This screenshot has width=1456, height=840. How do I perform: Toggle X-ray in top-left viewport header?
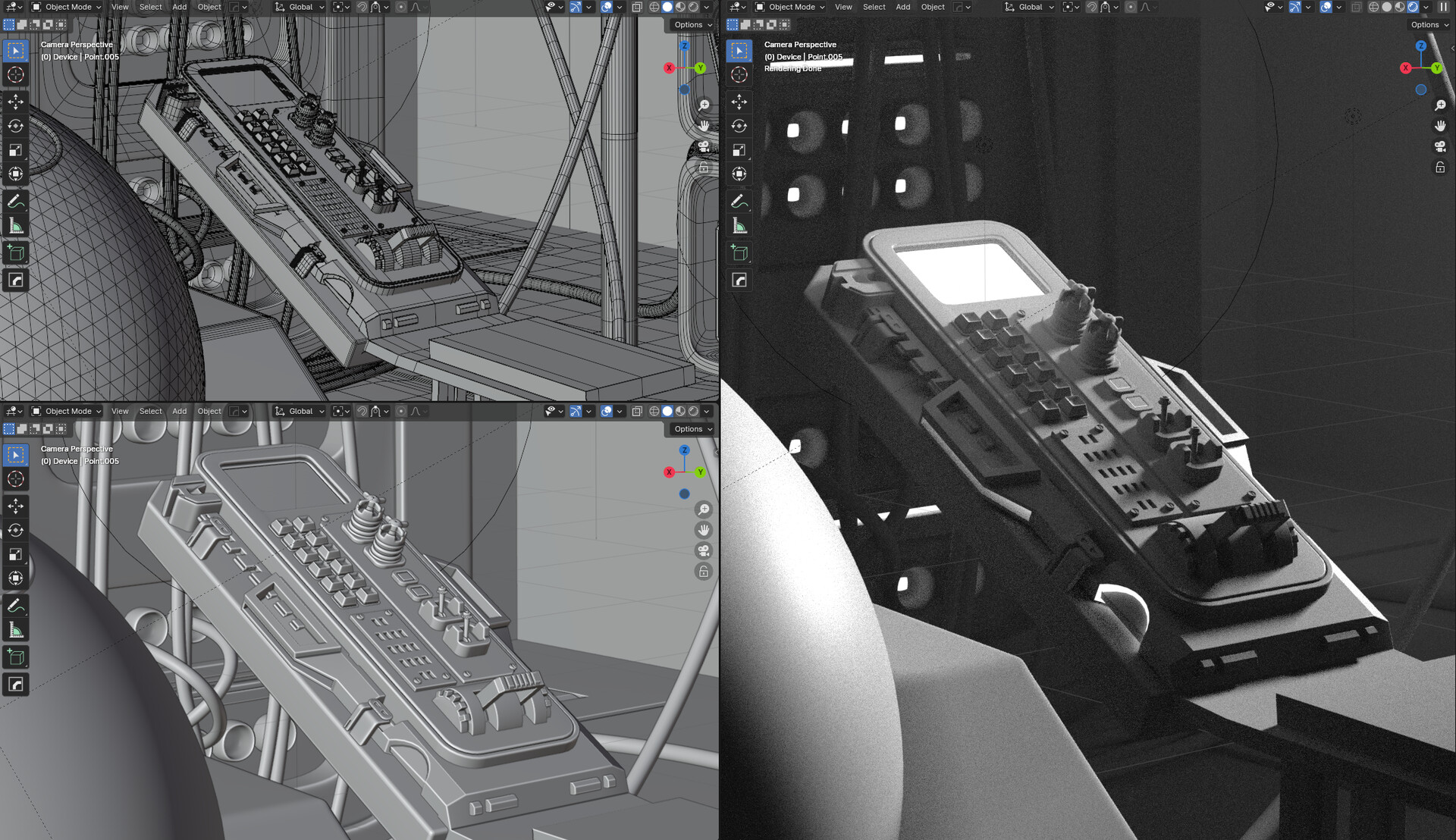tap(637, 7)
